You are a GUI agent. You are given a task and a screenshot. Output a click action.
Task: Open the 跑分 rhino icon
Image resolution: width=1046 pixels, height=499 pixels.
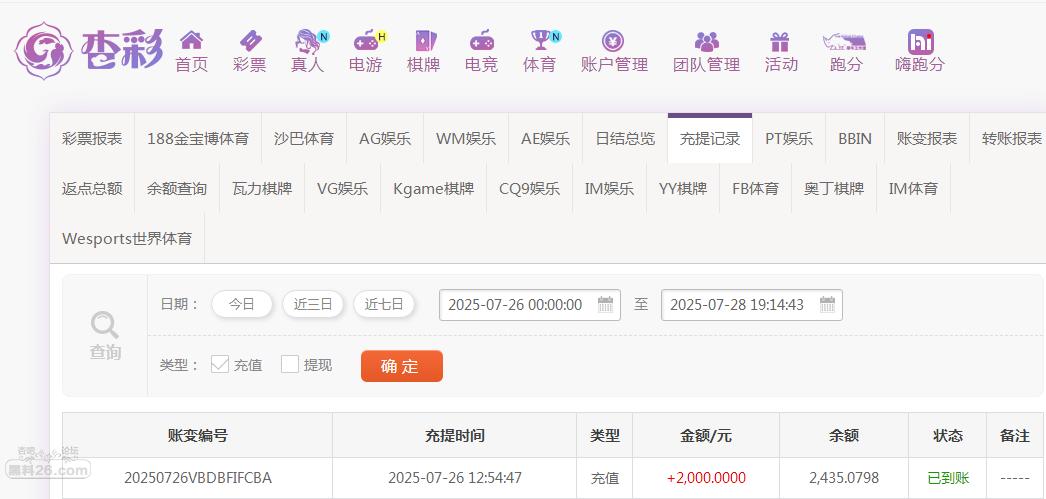845,42
